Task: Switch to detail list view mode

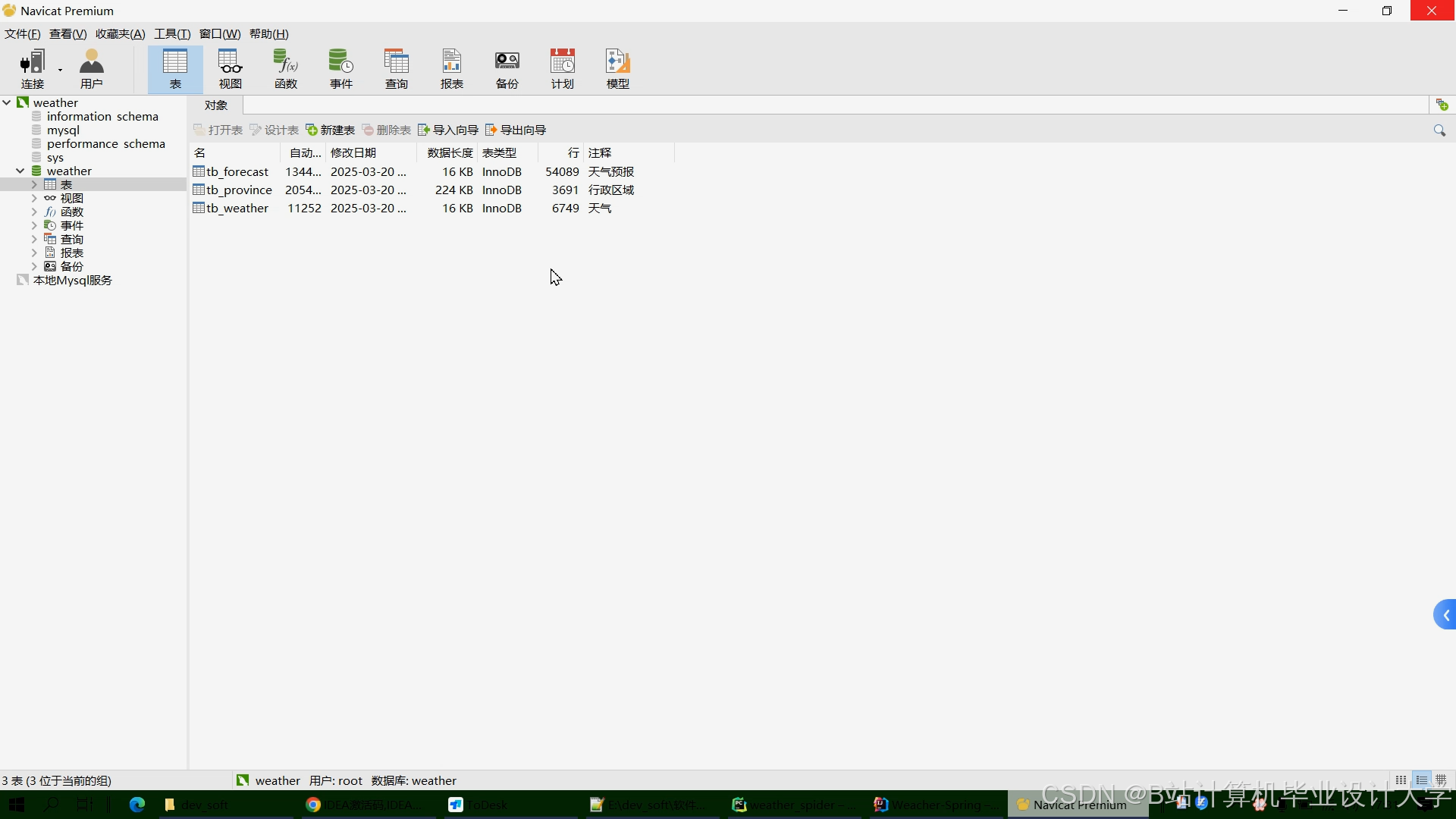Action: click(1422, 780)
